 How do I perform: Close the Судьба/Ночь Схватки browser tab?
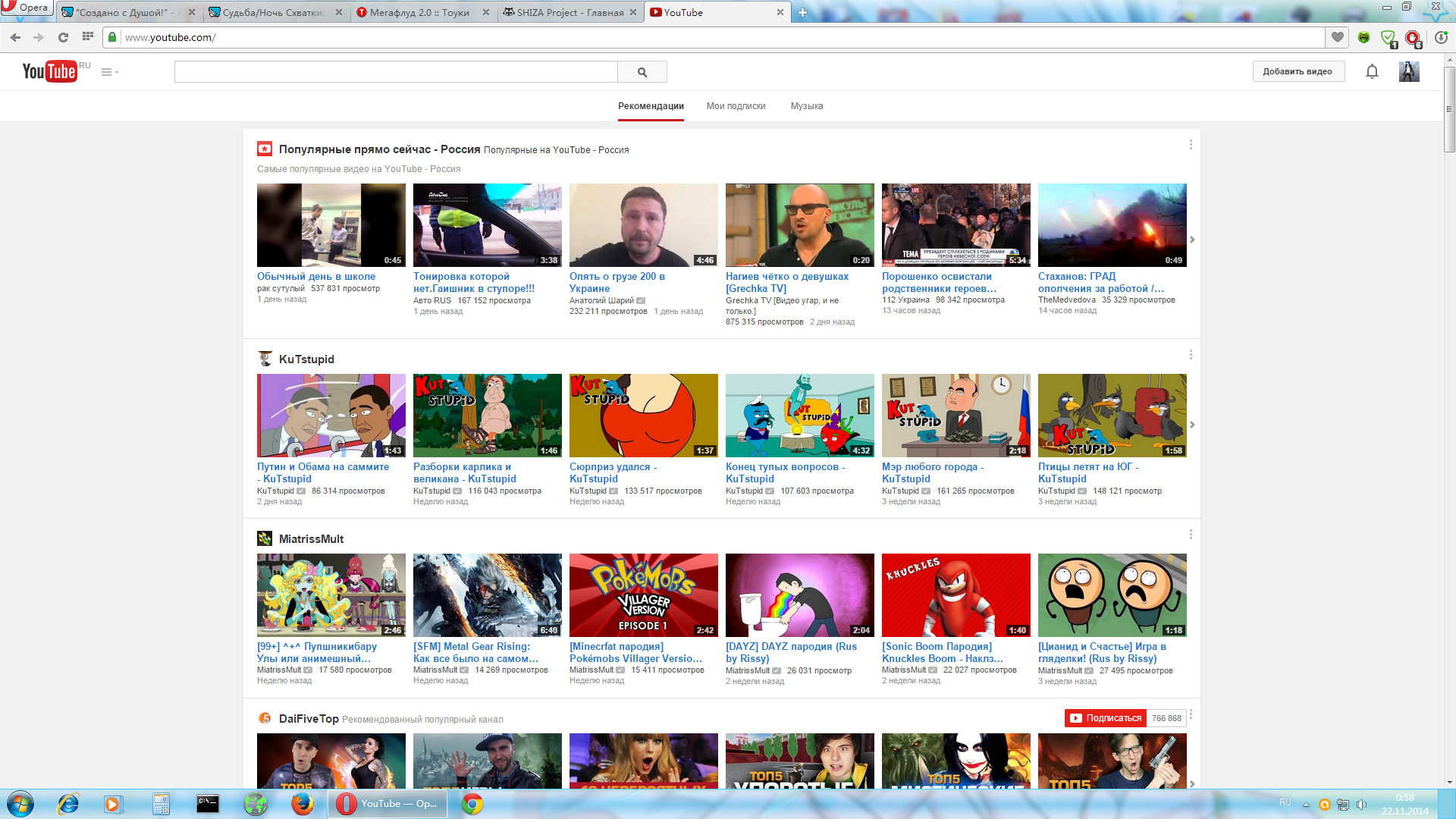click(x=339, y=12)
